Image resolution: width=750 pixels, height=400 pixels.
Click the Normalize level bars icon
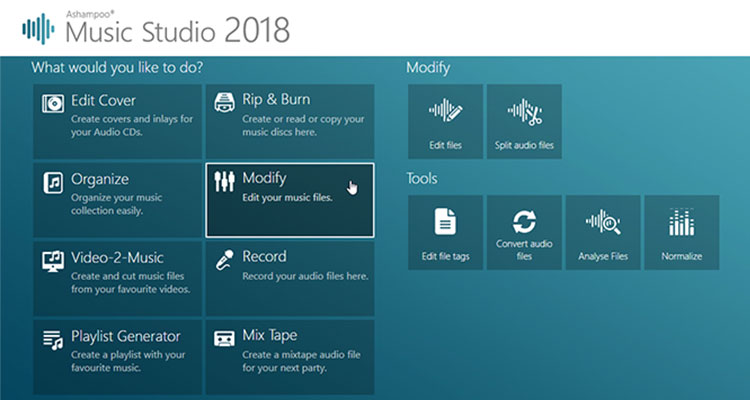coord(682,222)
